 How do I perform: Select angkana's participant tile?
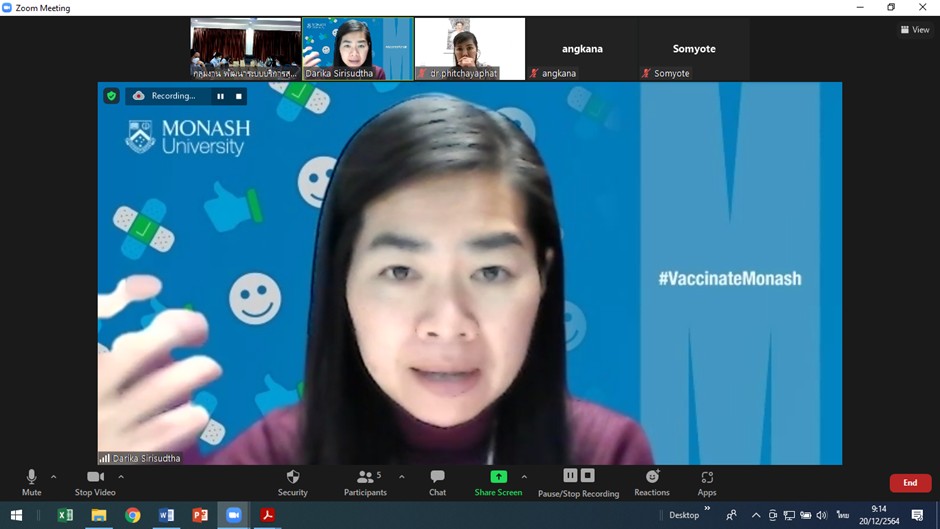click(x=582, y=49)
